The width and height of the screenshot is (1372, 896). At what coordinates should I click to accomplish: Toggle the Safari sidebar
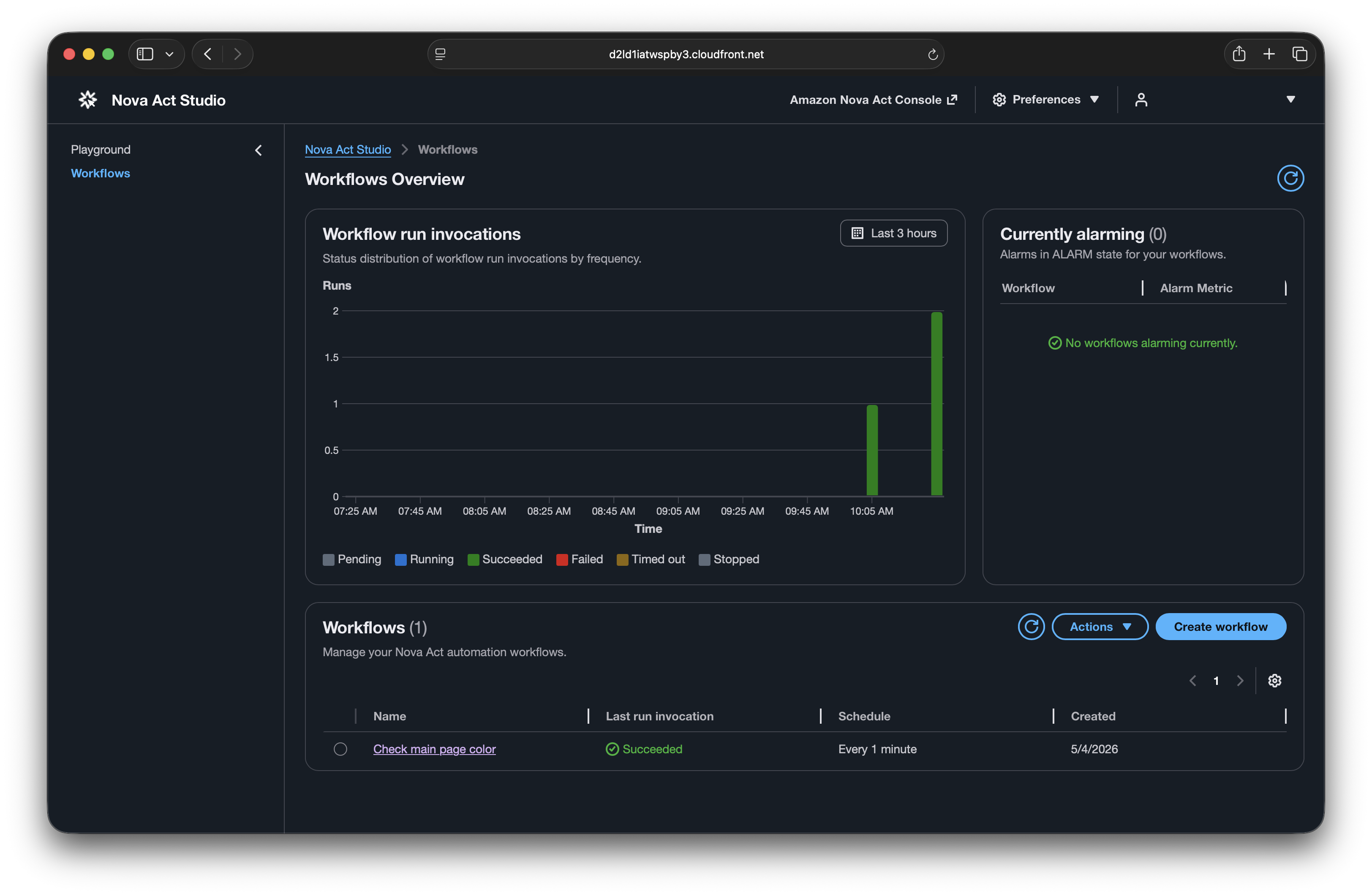(145, 54)
